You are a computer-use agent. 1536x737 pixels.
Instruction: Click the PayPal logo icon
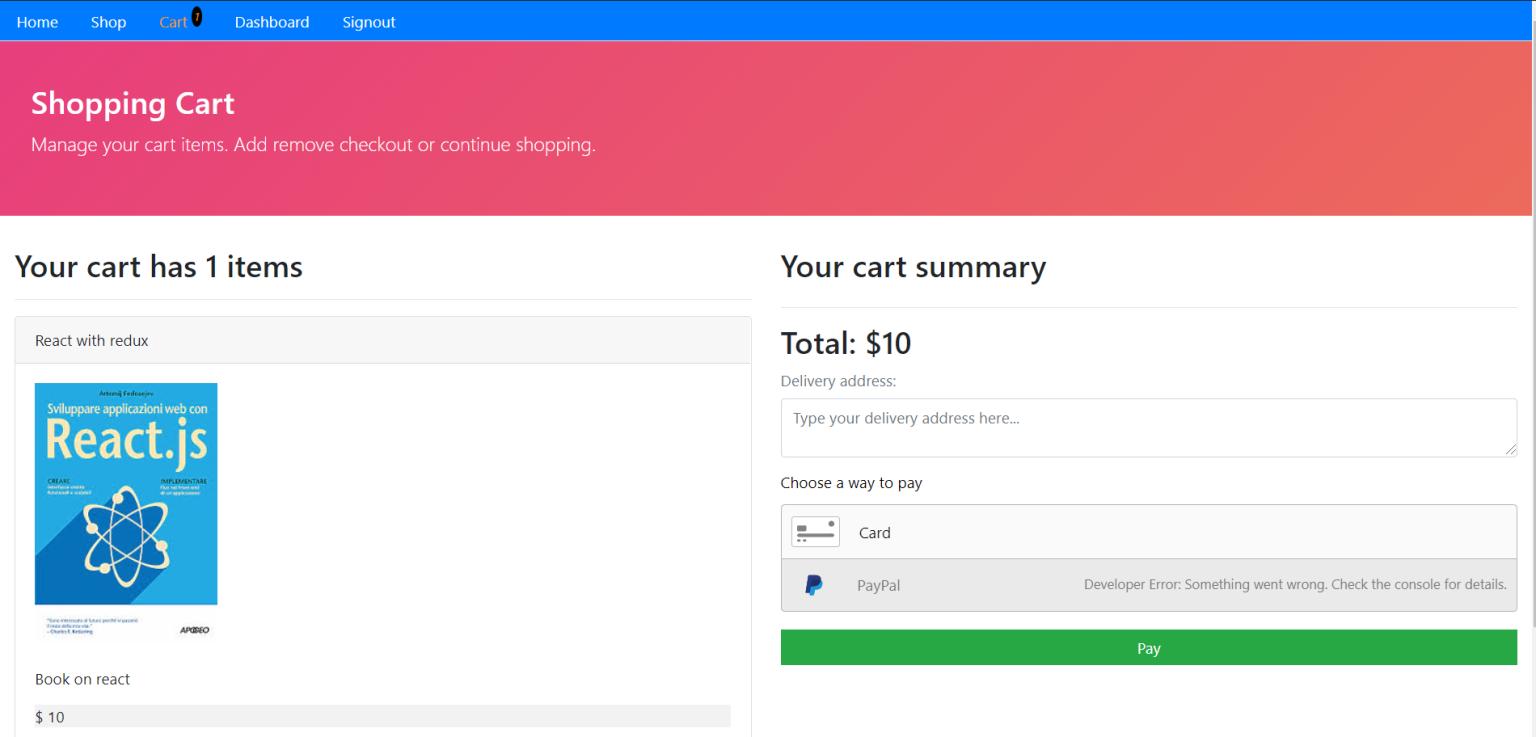814,585
